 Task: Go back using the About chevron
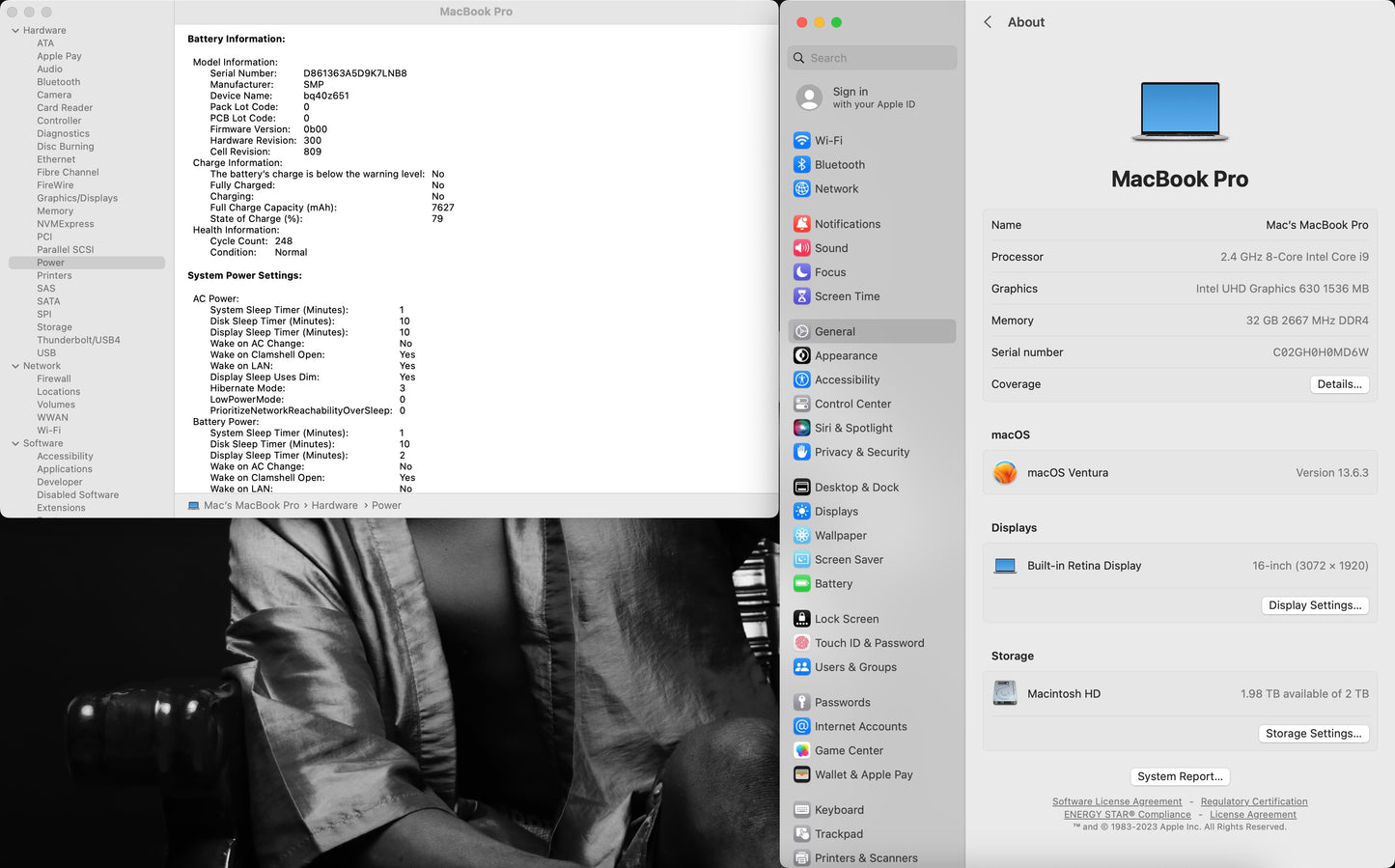click(988, 22)
